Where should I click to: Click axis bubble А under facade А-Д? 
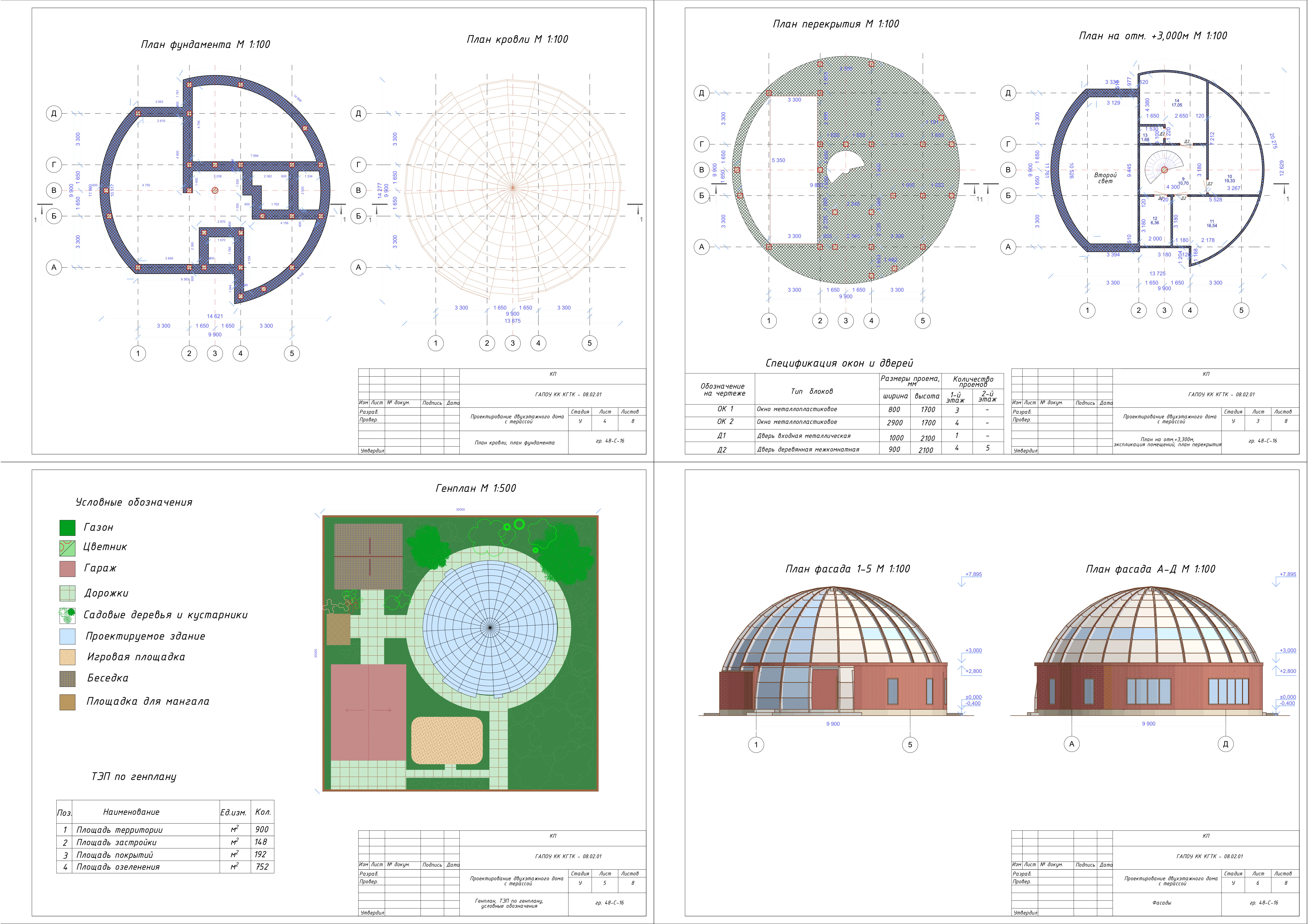pos(1072,744)
